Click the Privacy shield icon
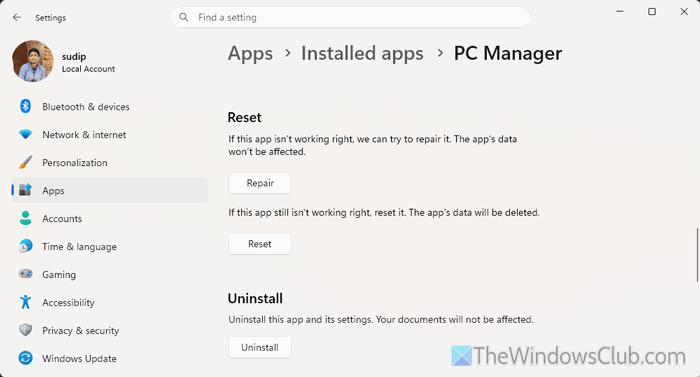This screenshot has height=377, width=700. [x=25, y=331]
